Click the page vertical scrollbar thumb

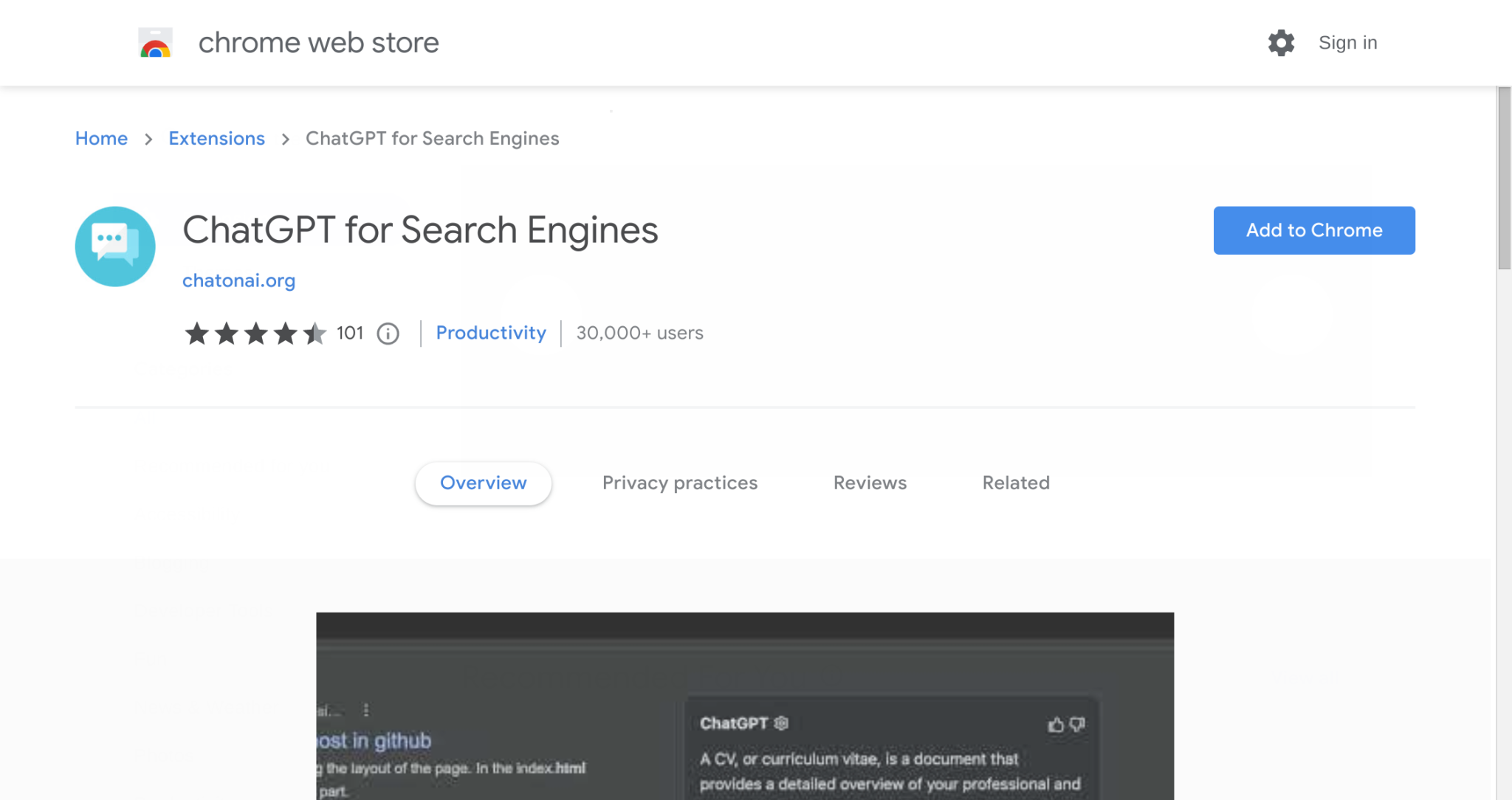1504,179
